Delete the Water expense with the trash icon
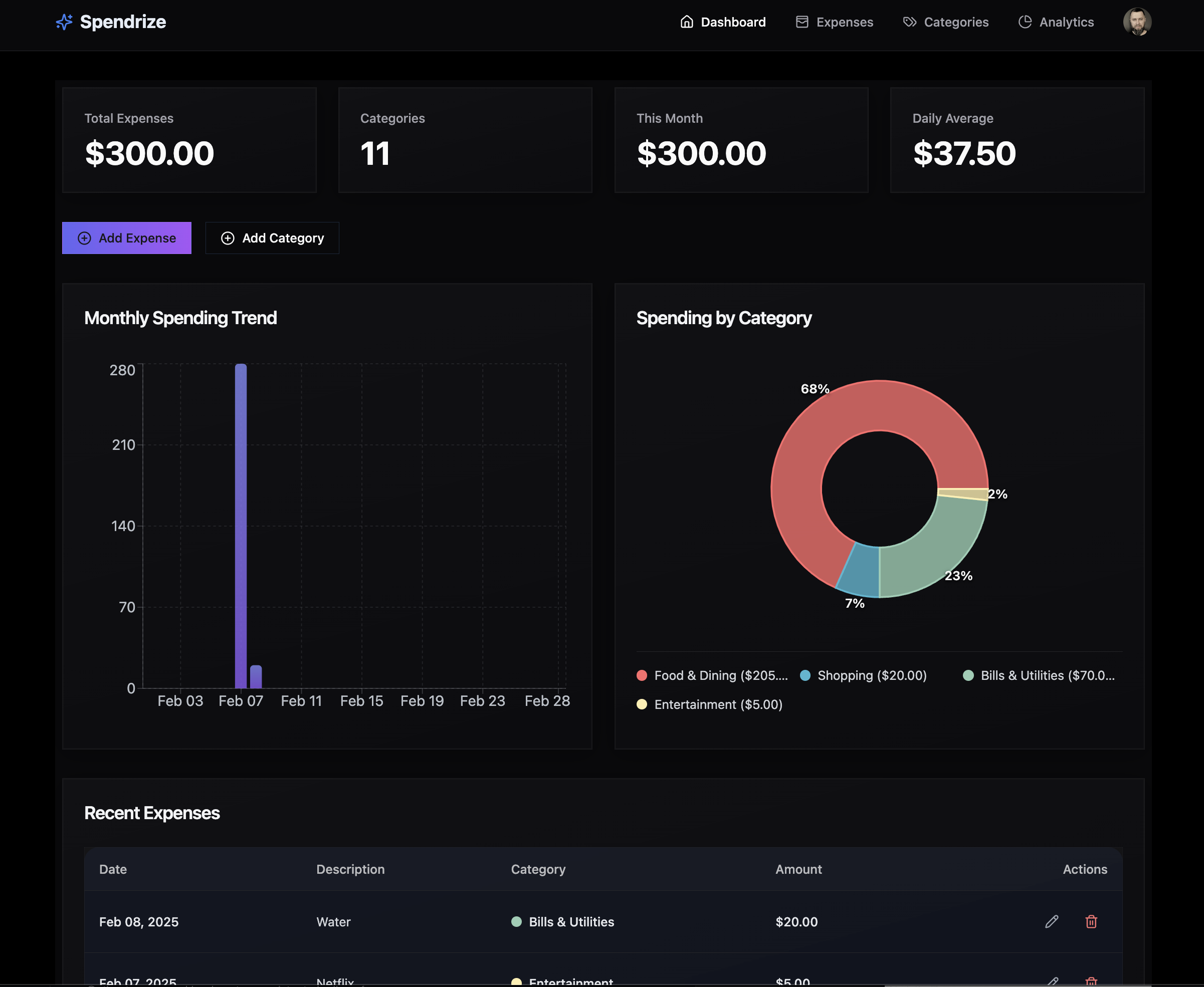 click(x=1091, y=921)
